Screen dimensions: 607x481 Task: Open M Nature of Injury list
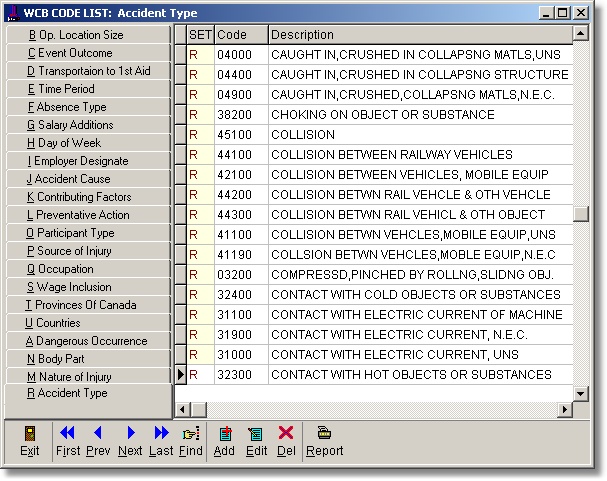[x=88, y=377]
